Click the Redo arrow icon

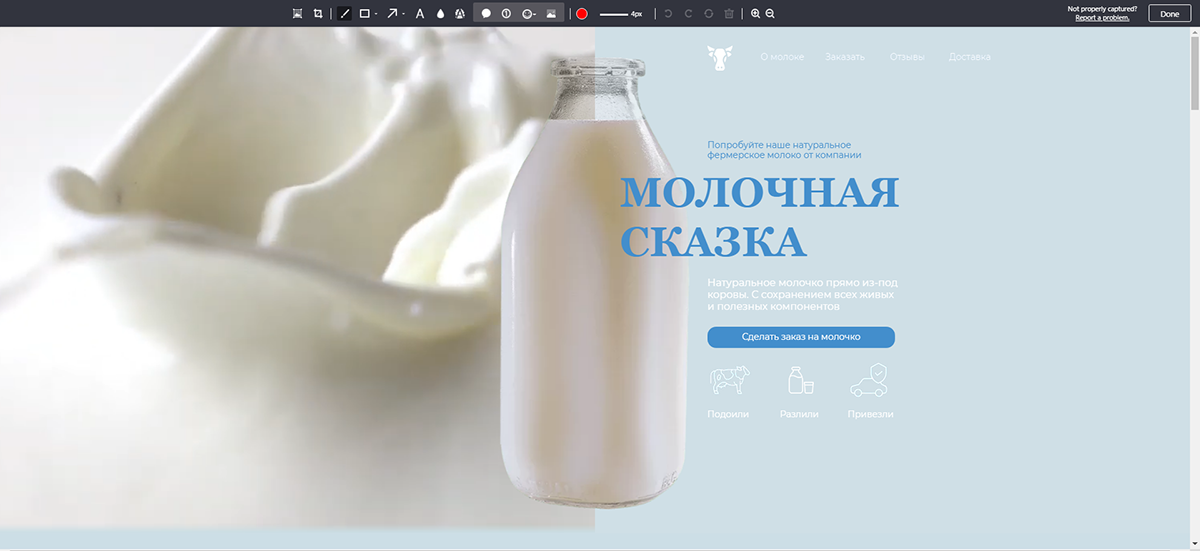tap(688, 14)
